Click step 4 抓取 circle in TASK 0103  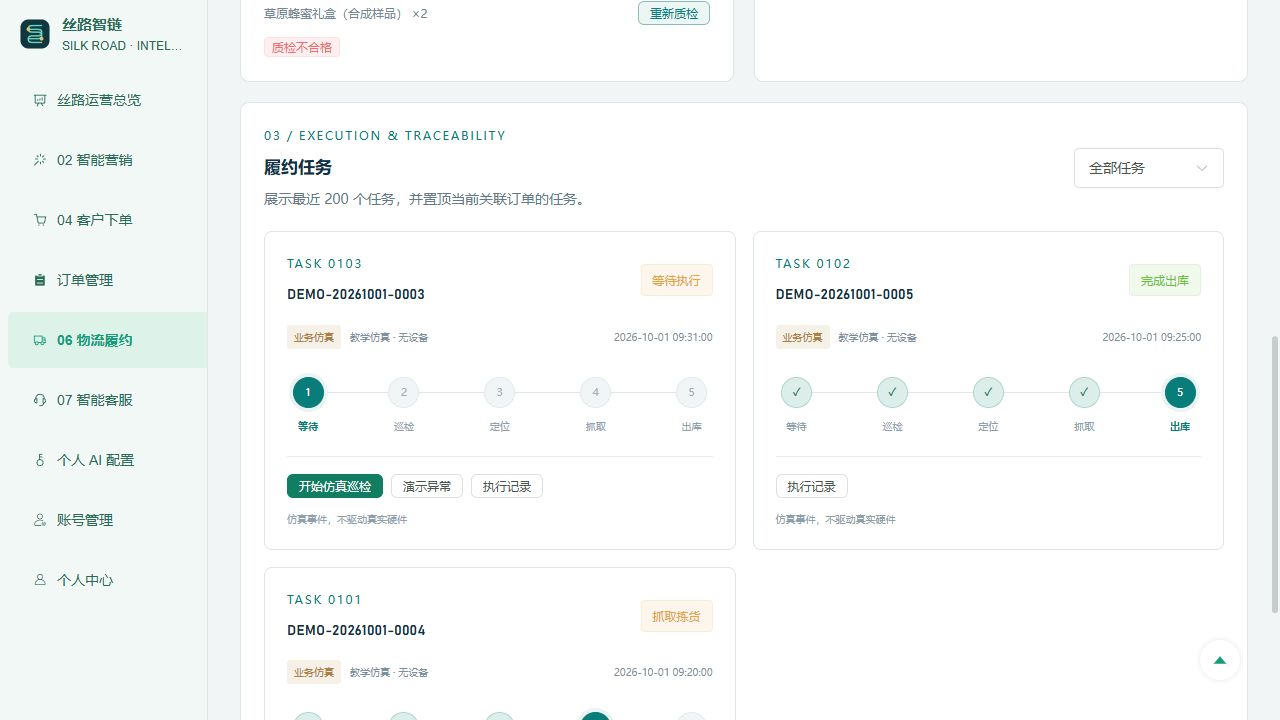click(595, 392)
